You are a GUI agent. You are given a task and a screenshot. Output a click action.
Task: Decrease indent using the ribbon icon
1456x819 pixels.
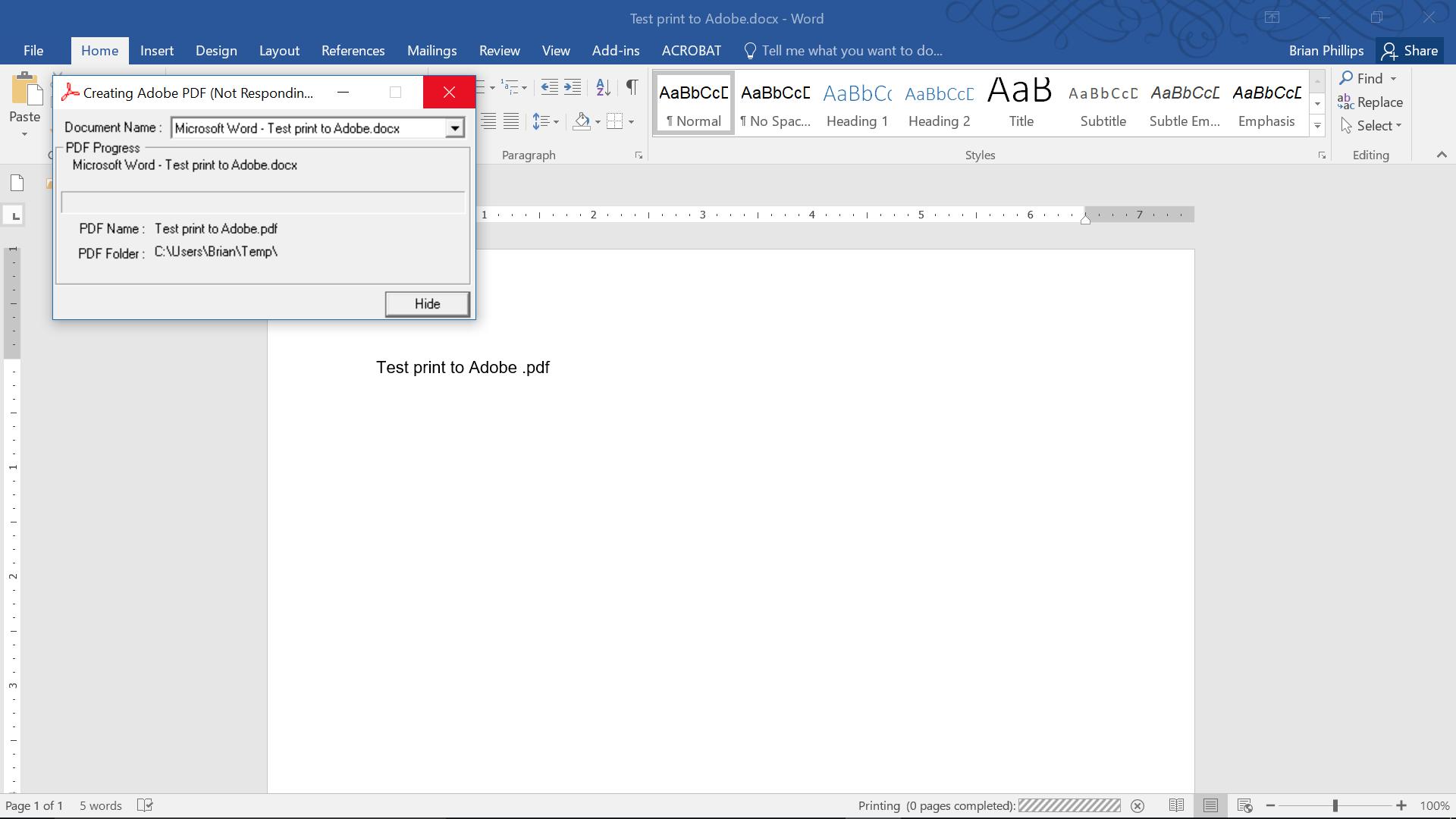[x=551, y=87]
